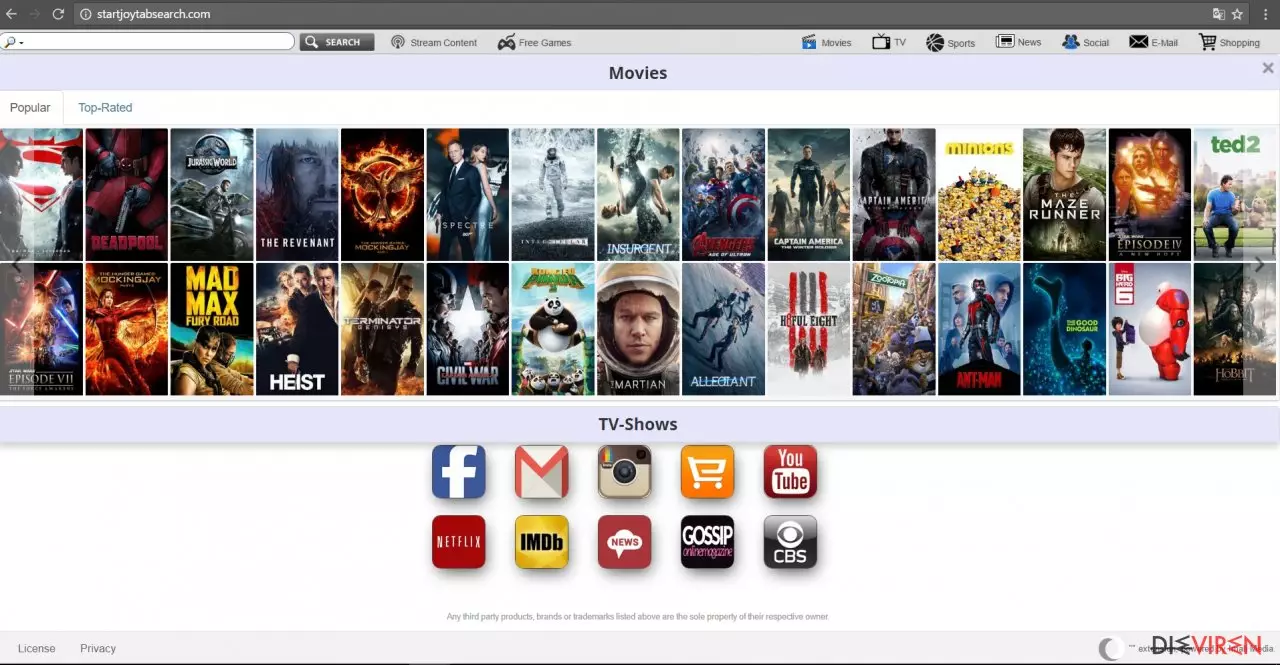
Task: Open the Privacy link in footer
Action: [x=98, y=649]
